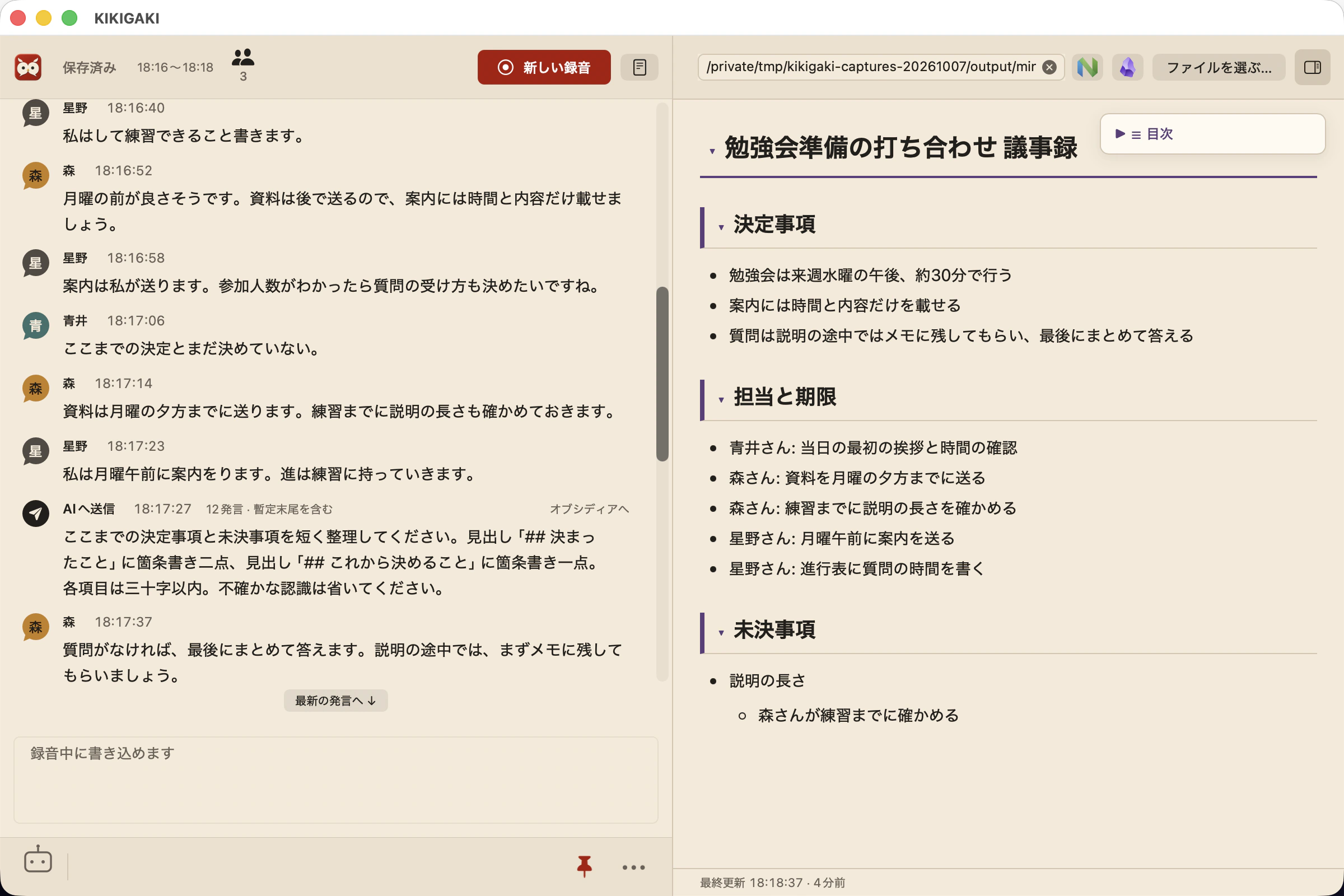Open the three-dot more options menu
1344x896 pixels.
(634, 867)
